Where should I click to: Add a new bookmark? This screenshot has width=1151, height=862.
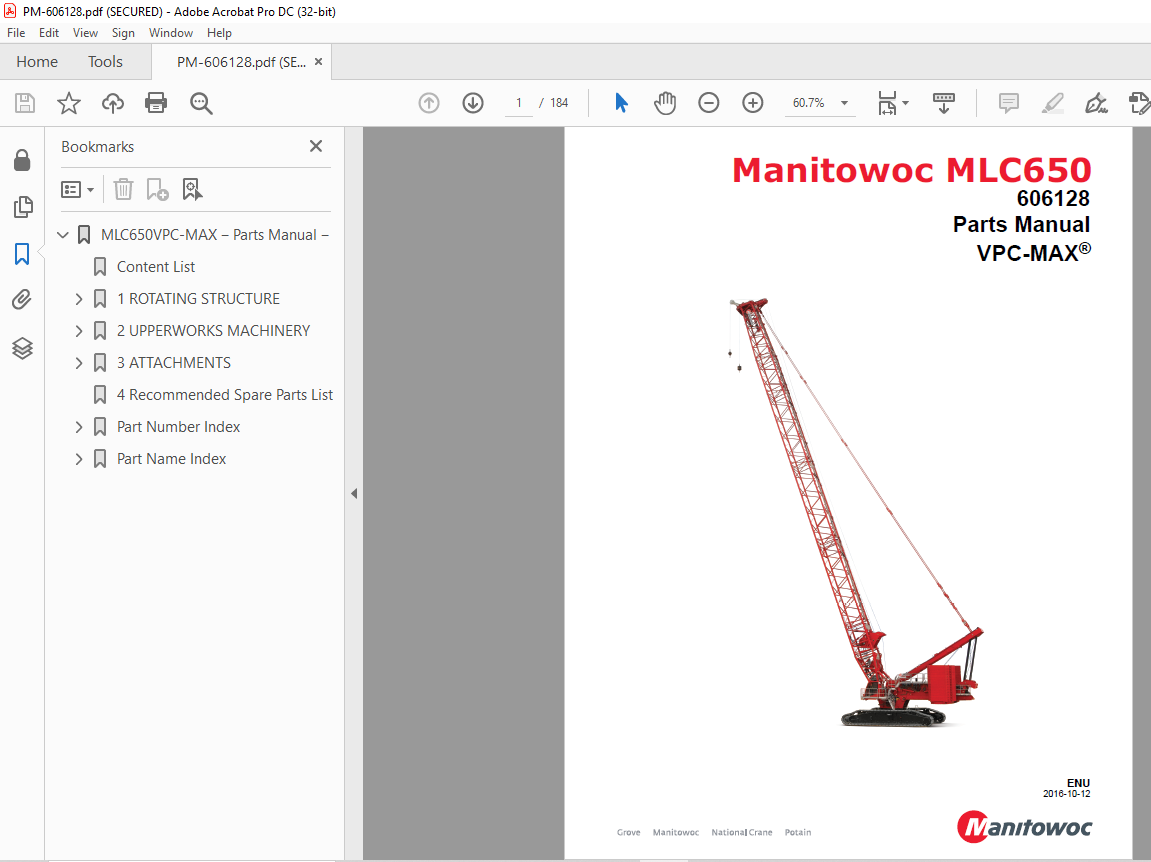[157, 189]
